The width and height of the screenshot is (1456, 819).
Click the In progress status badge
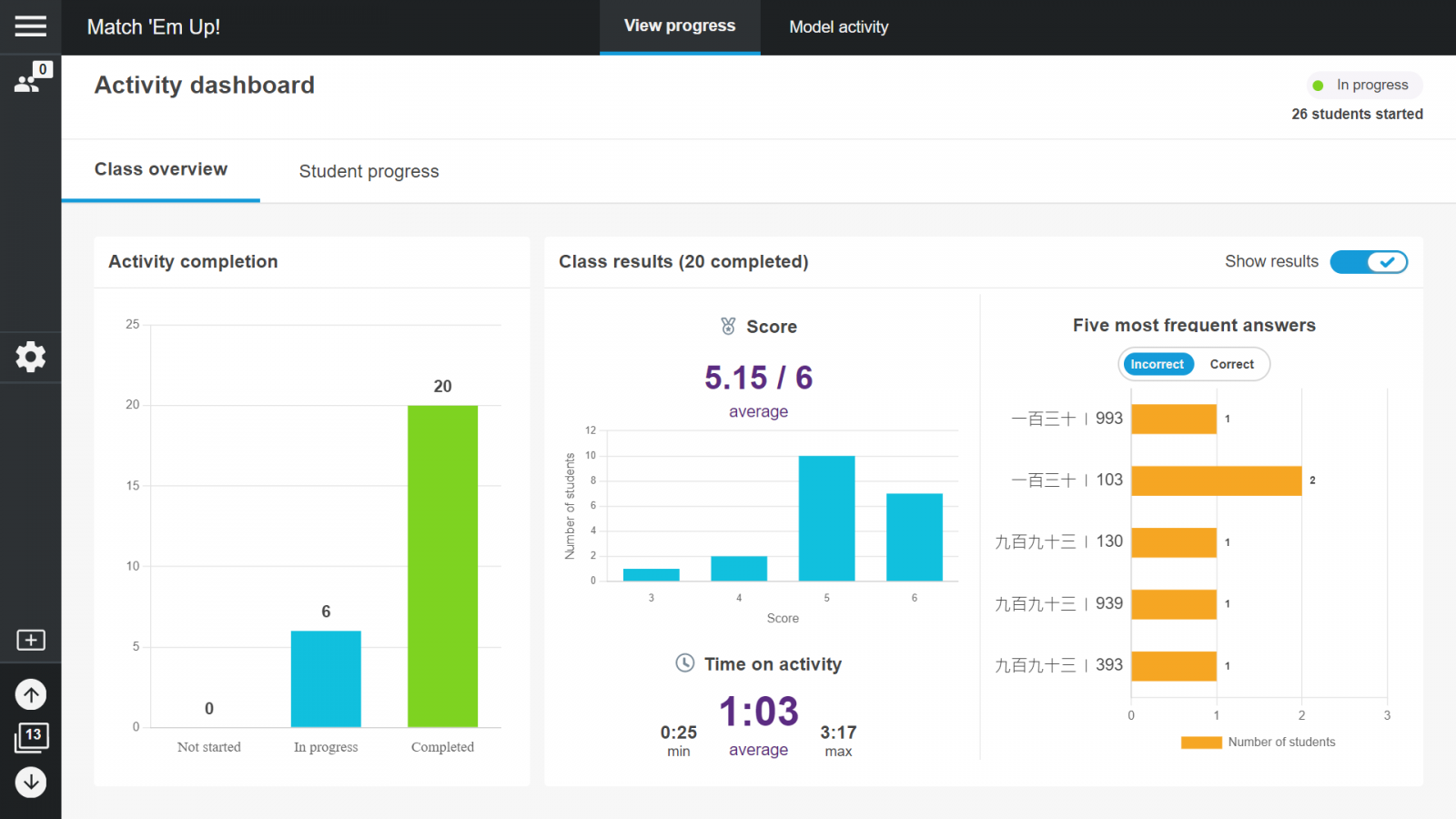pos(1363,85)
